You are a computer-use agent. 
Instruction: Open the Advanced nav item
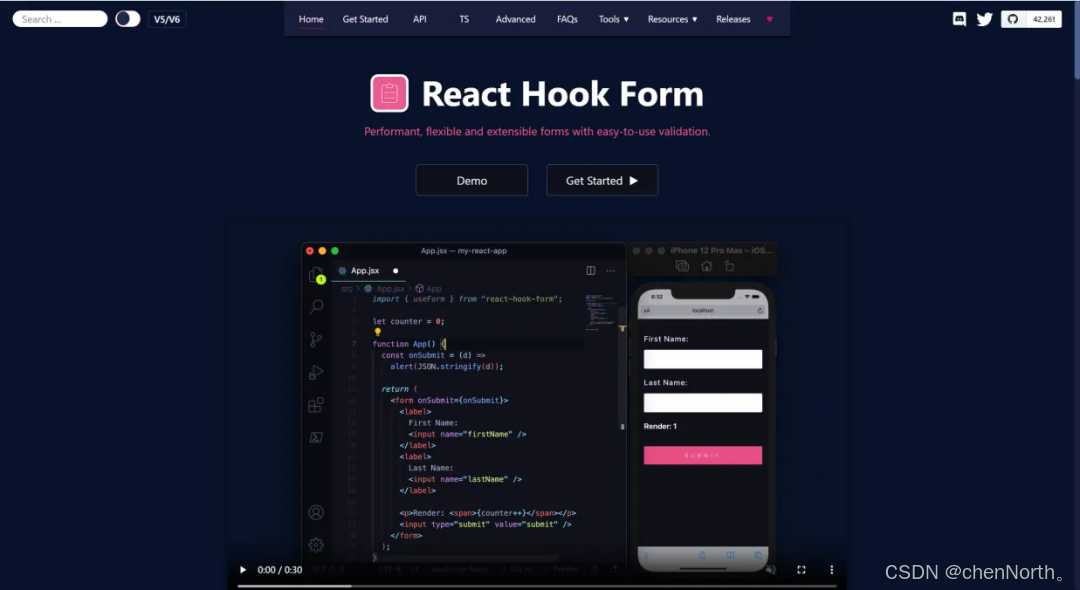pyautogui.click(x=515, y=19)
